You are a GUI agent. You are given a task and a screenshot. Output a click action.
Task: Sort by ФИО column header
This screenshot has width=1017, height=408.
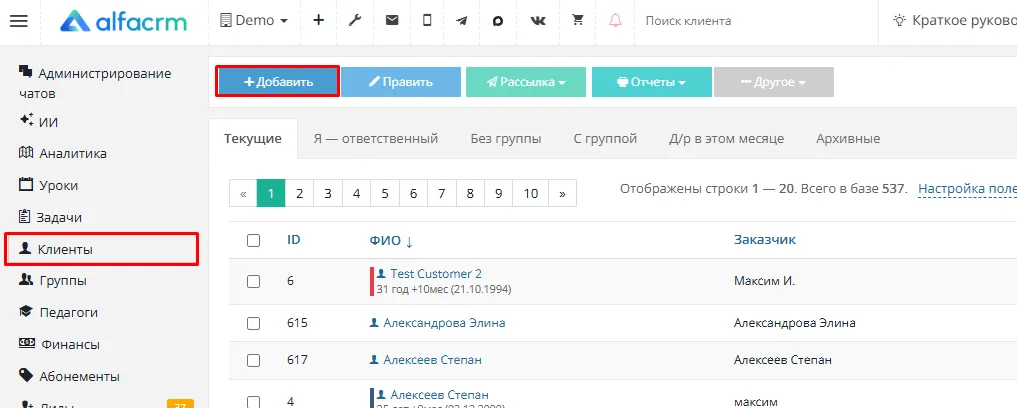click(391, 241)
